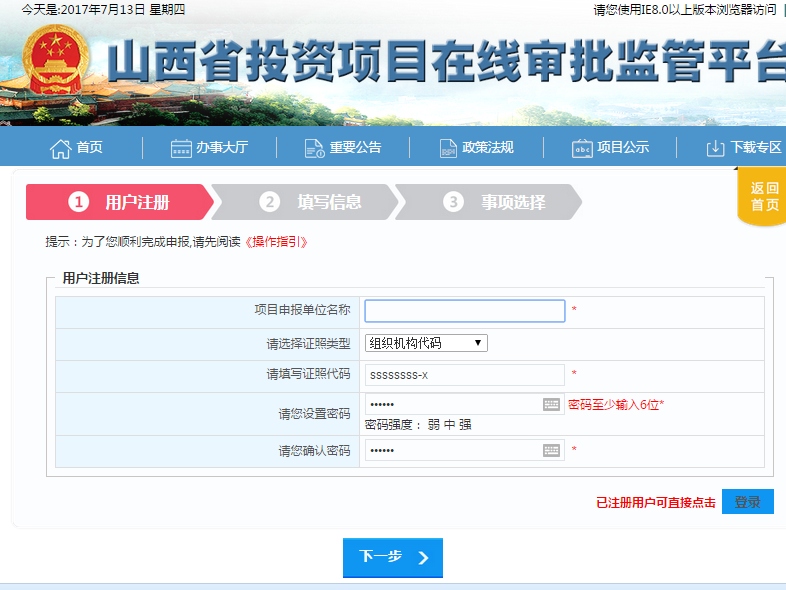The image size is (786, 590).
Task: Select step 1 用户注册 tab
Action: coord(120,202)
